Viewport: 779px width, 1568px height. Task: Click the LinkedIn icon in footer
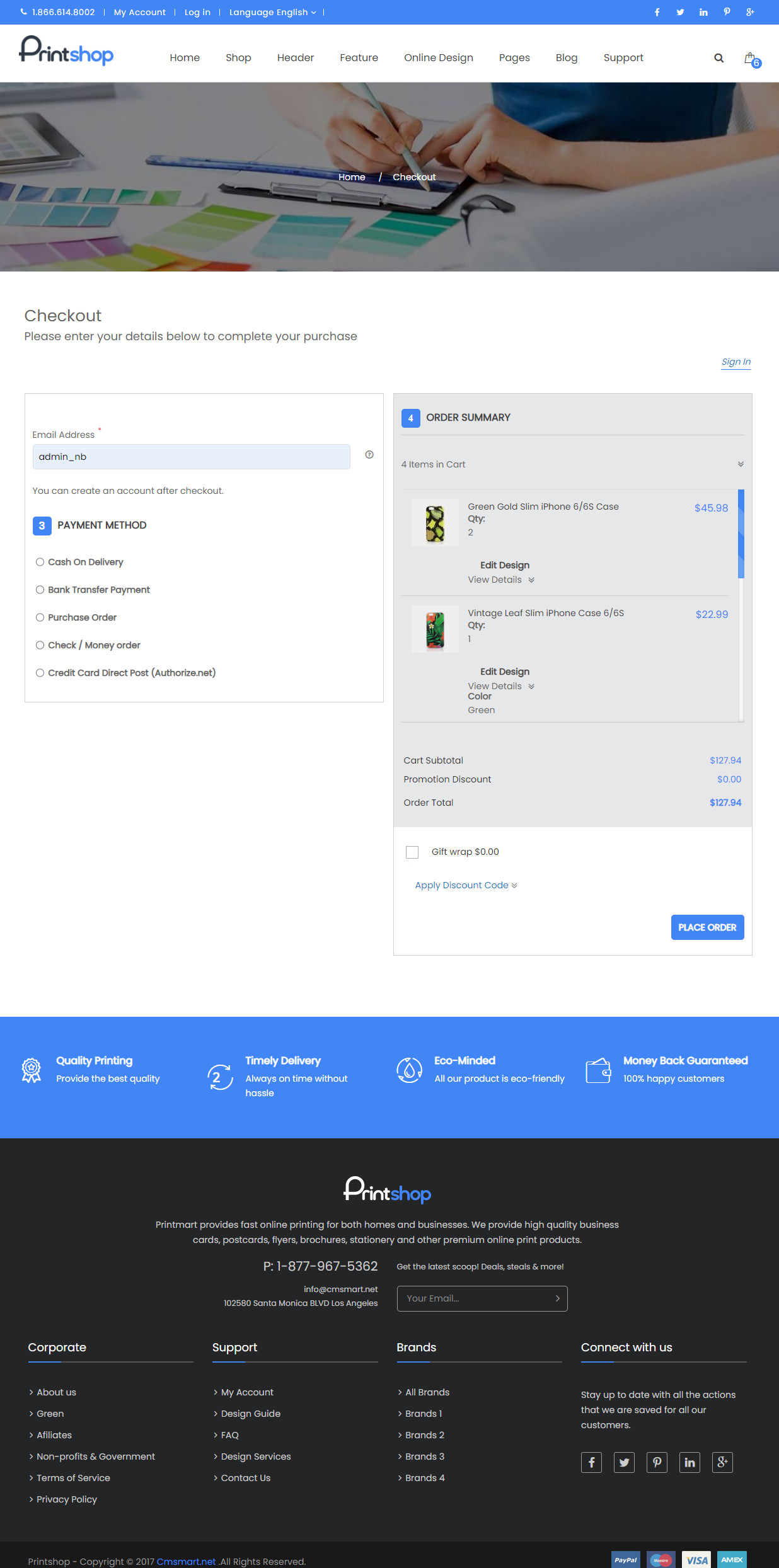[x=690, y=1462]
